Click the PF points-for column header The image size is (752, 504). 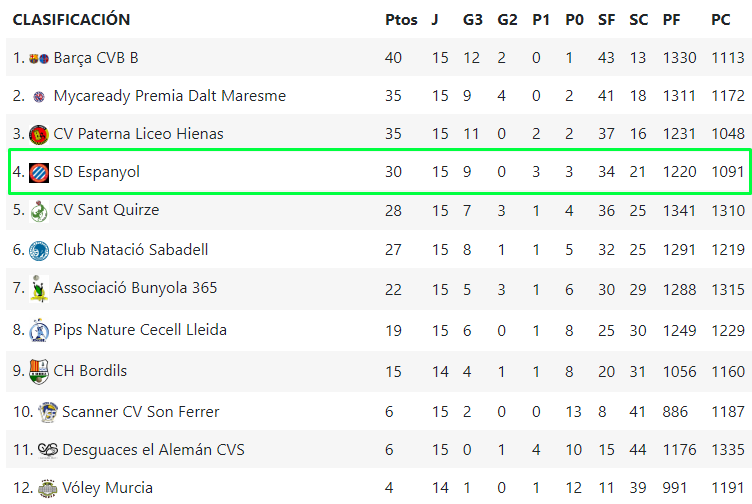672,20
